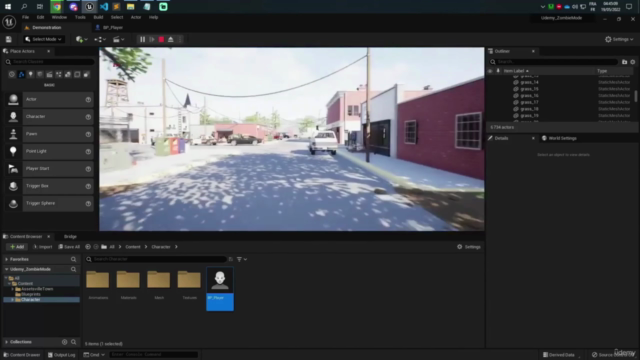Open the add content quick dropdown

click(82, 40)
